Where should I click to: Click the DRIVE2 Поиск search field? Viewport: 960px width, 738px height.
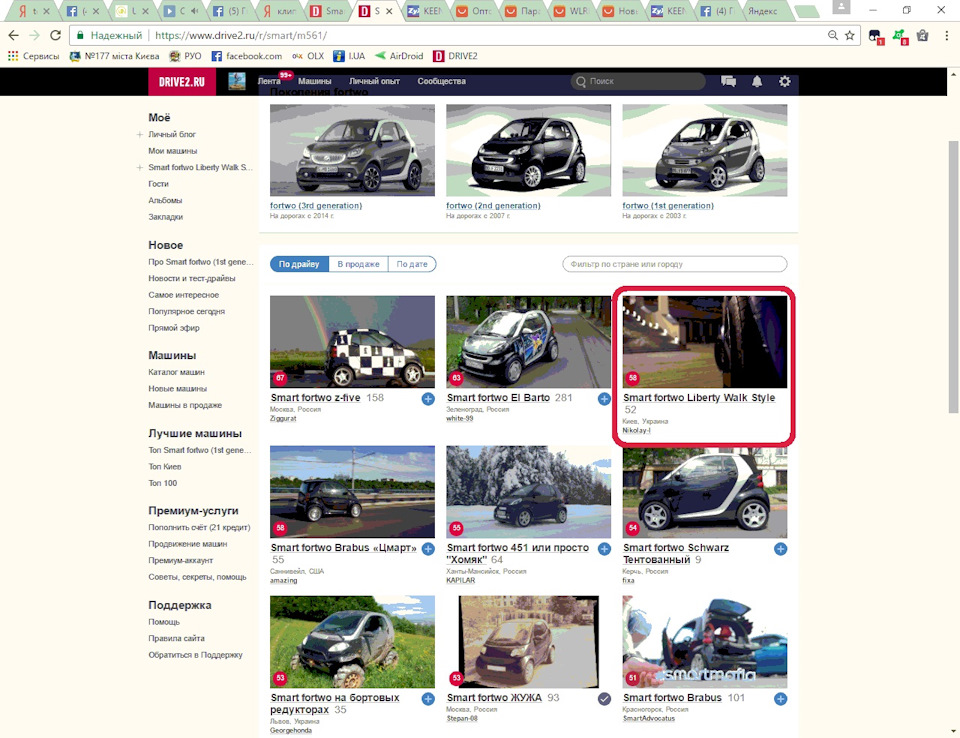[638, 81]
